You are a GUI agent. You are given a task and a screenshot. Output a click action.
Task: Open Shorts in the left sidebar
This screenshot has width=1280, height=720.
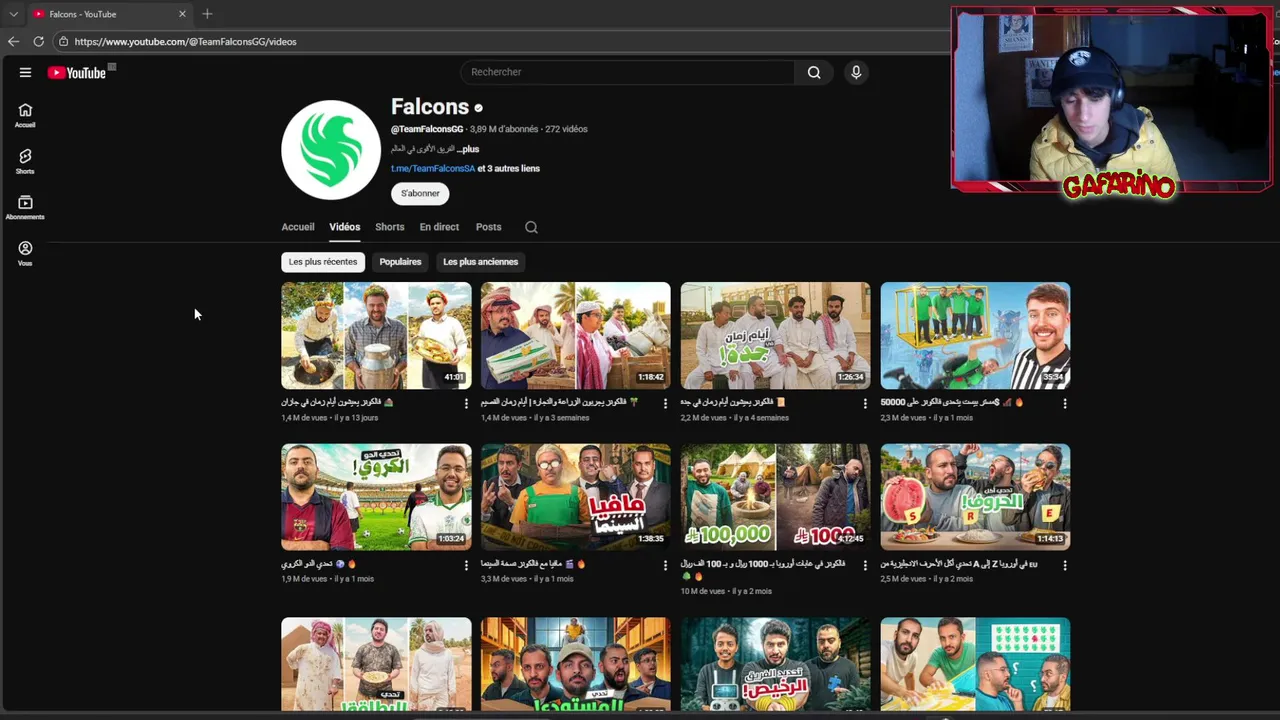[x=25, y=161]
